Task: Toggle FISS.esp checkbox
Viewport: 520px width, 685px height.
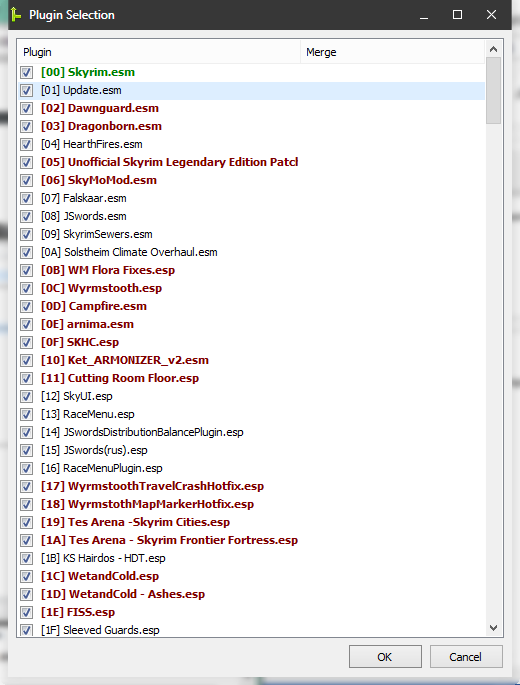Action: pos(27,612)
